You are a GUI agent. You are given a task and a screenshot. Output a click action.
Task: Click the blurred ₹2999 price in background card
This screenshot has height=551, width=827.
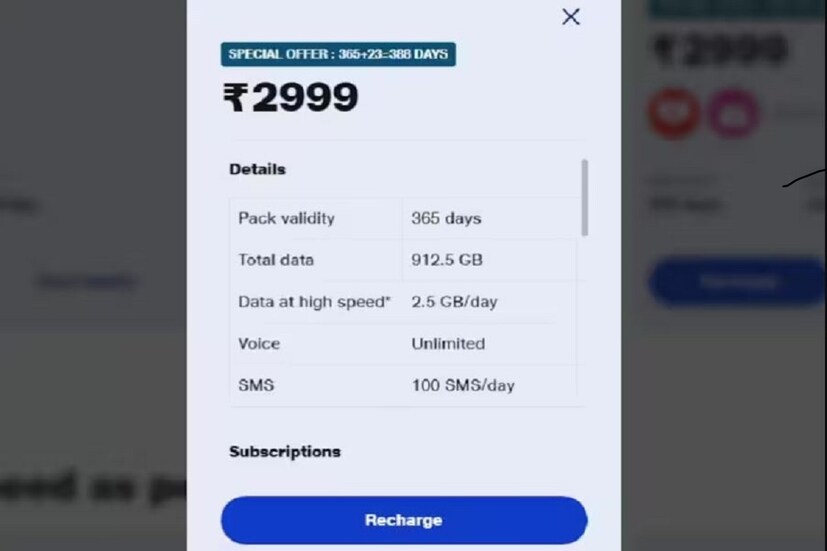pyautogui.click(x=720, y=50)
